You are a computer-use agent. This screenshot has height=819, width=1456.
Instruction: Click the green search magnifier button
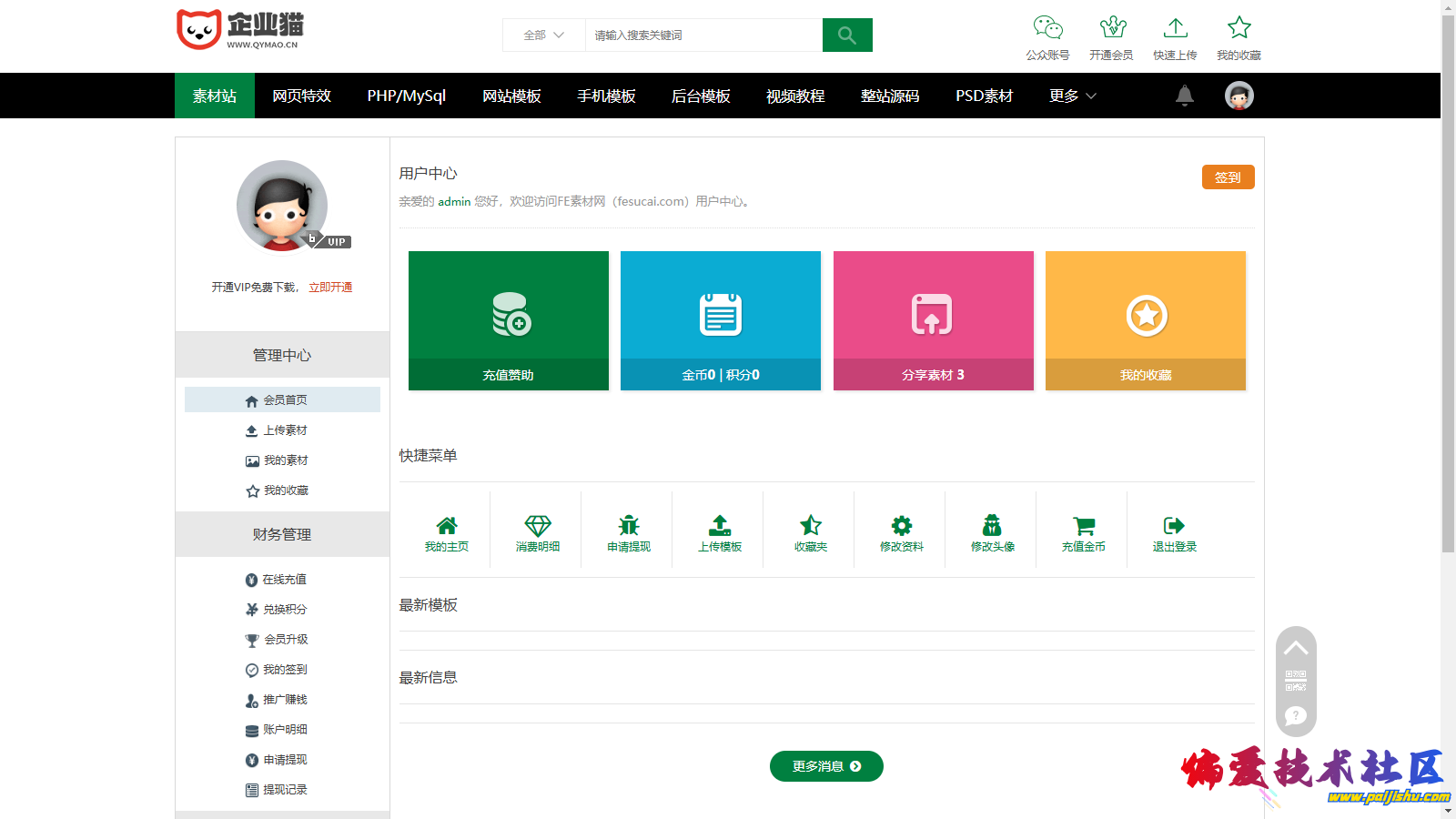coord(846,35)
